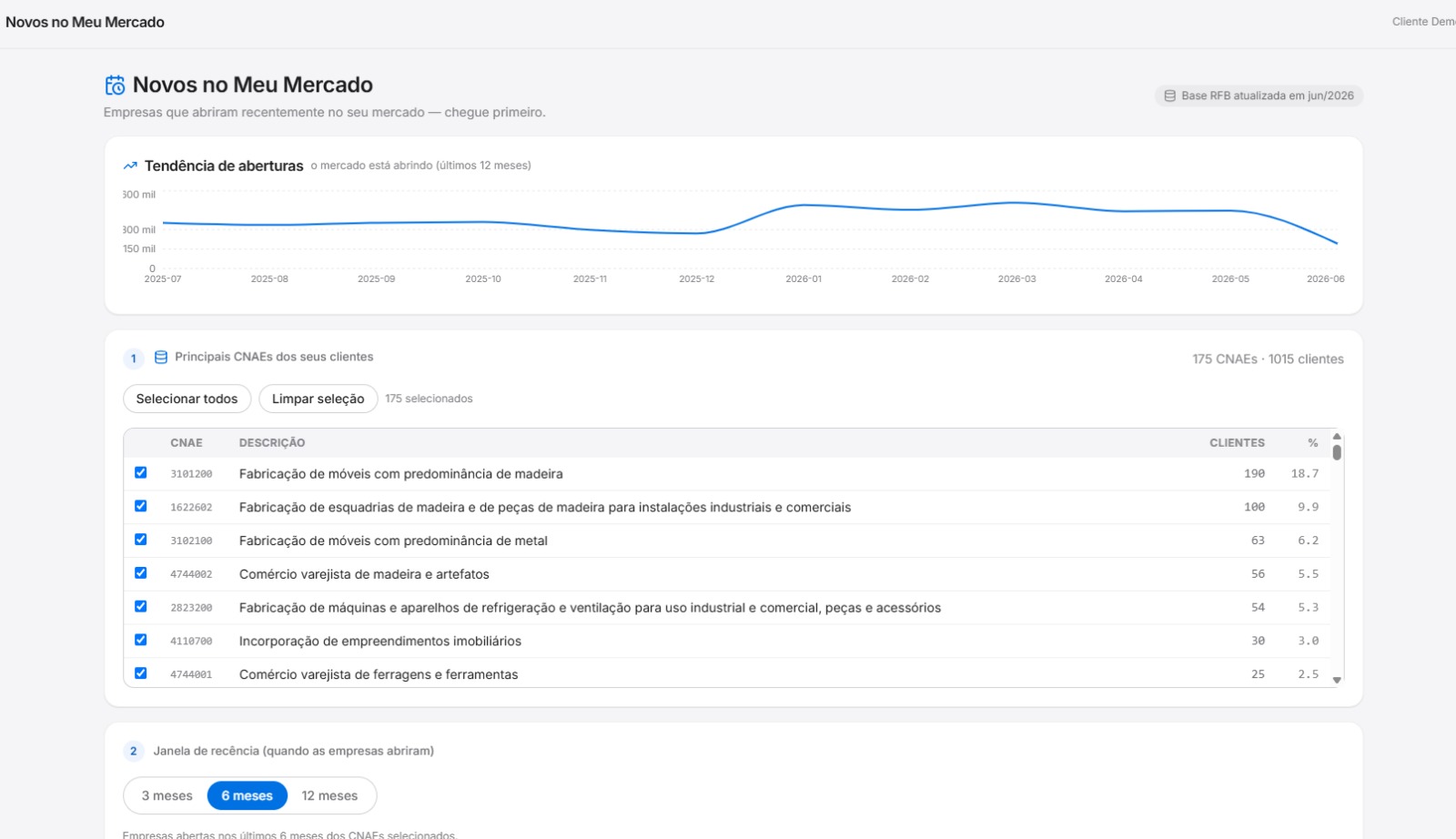Image resolution: width=1456 pixels, height=839 pixels.
Task: Click 'Fabricação de máquinas e aparelhos de refrigeração' row text
Action: coord(590,608)
